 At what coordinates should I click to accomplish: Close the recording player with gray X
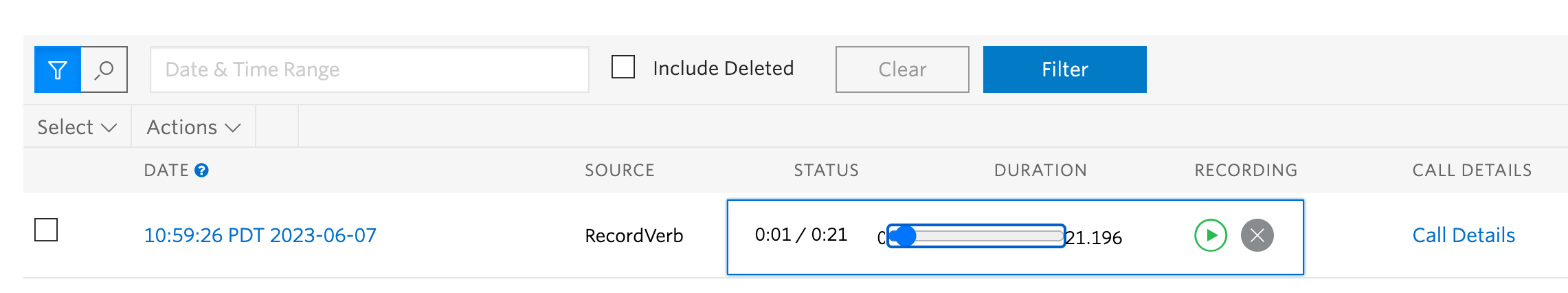[x=1257, y=235]
